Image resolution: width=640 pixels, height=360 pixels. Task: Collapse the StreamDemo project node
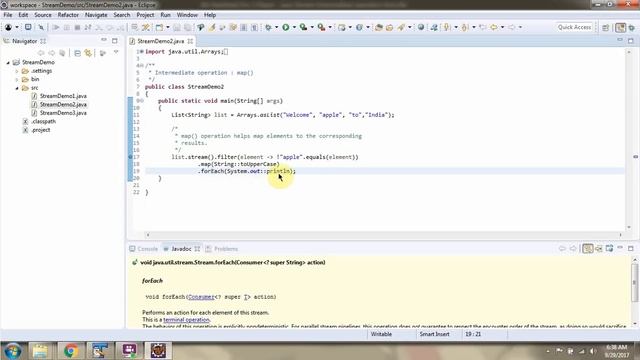click(8, 62)
